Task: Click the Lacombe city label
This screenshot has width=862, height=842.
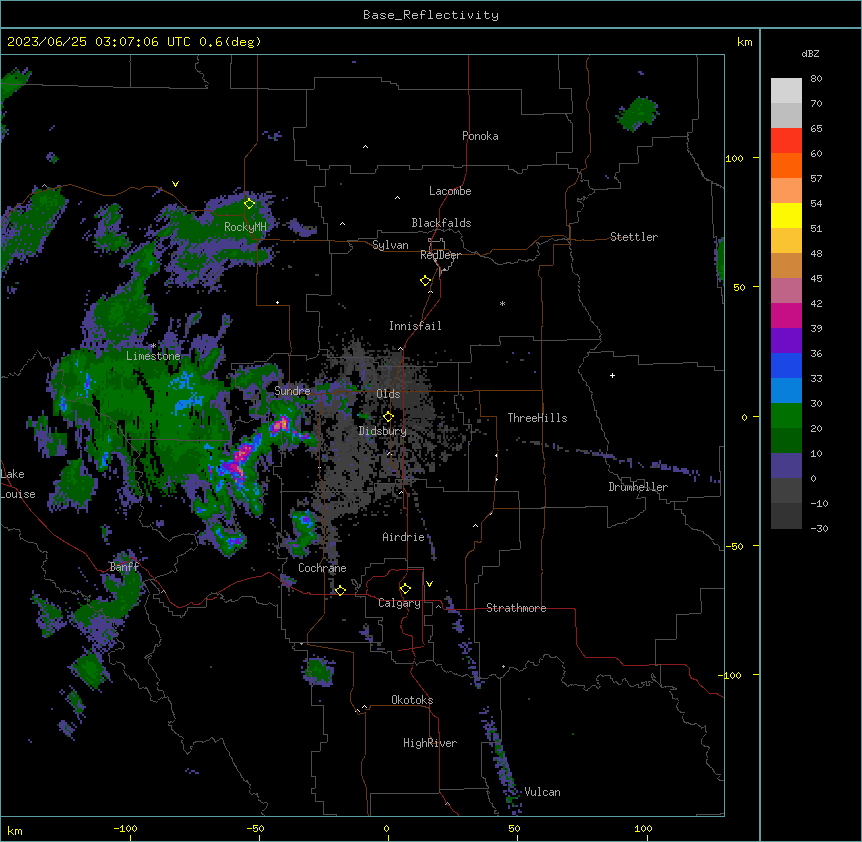Action: tap(450, 191)
